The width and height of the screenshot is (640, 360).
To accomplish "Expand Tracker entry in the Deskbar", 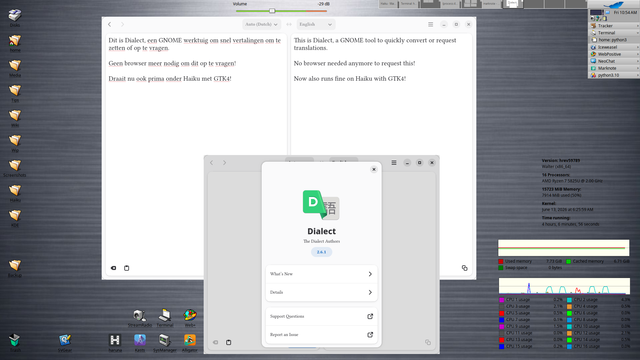I will [614, 26].
